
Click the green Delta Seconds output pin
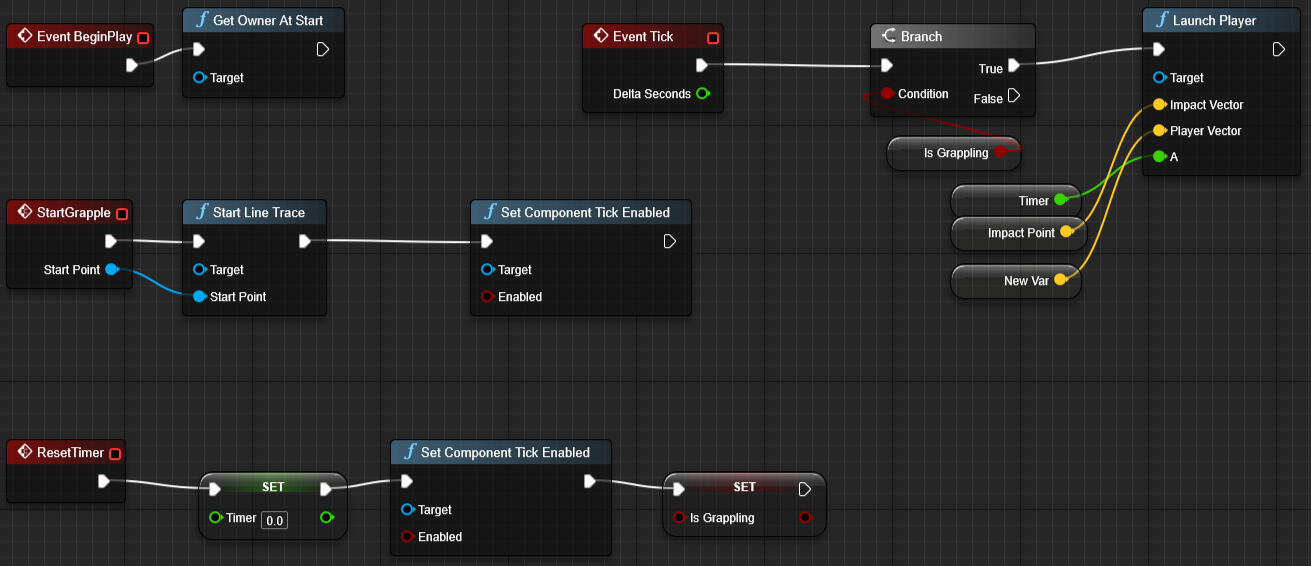pos(702,94)
